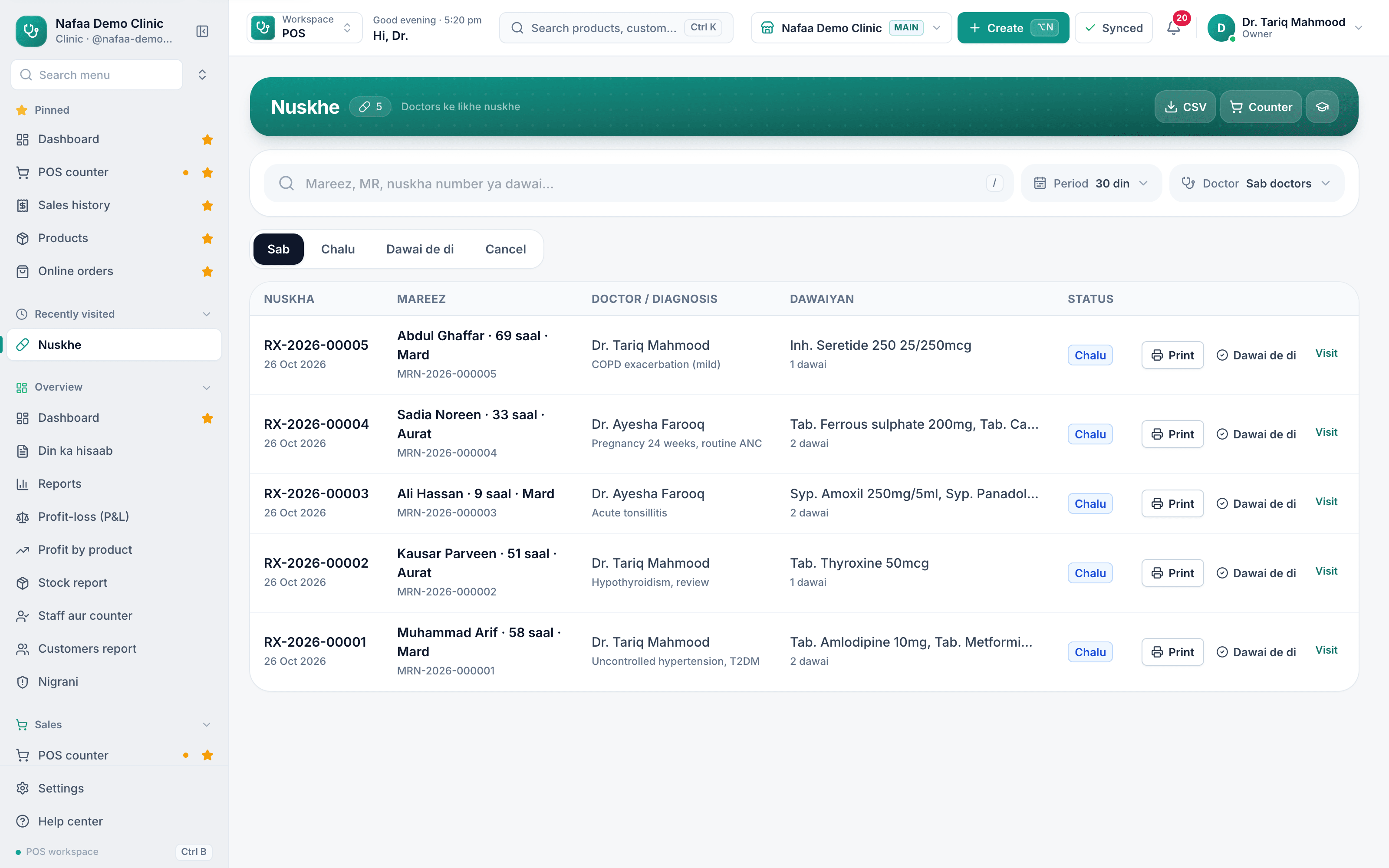Collapse the Sales section
This screenshot has width=1389, height=868.
click(207, 724)
